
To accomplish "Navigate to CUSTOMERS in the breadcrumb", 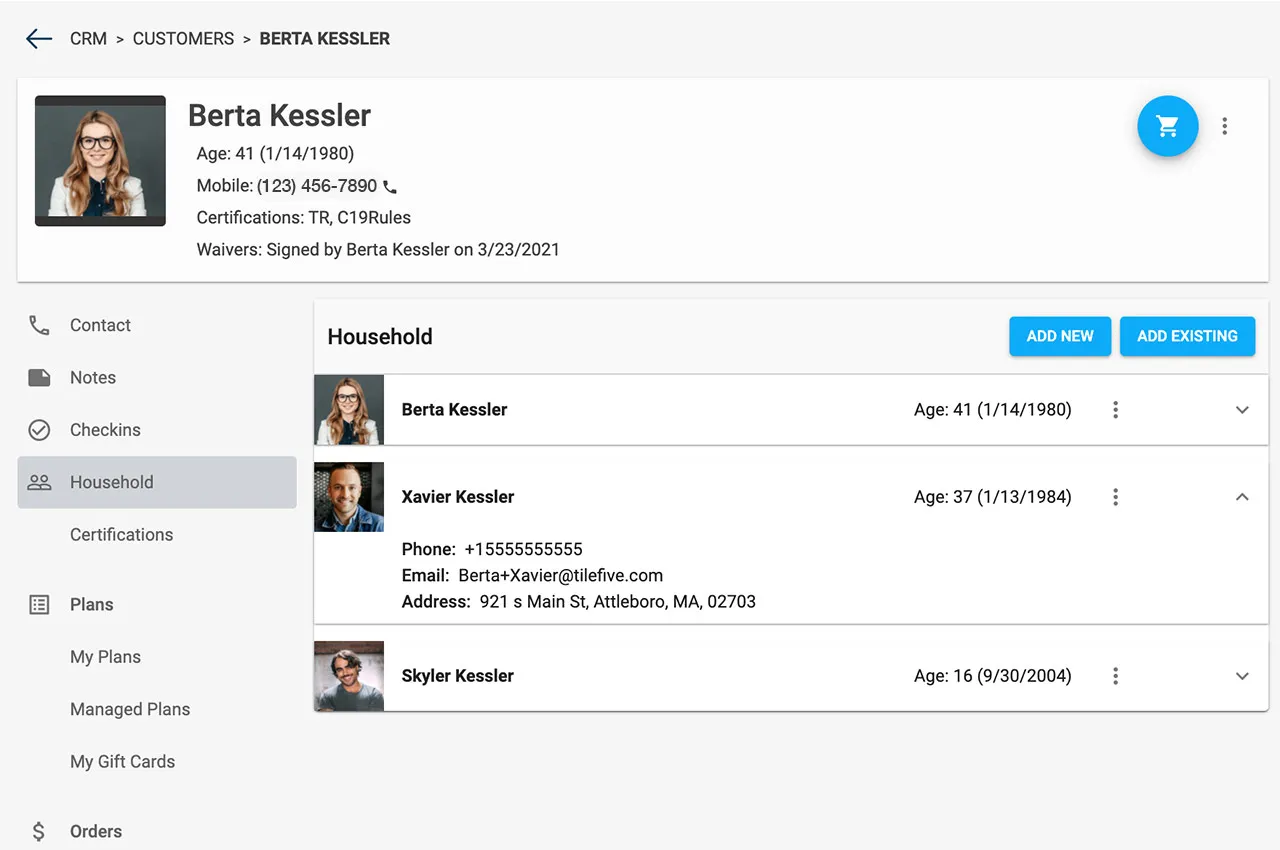I will point(183,38).
